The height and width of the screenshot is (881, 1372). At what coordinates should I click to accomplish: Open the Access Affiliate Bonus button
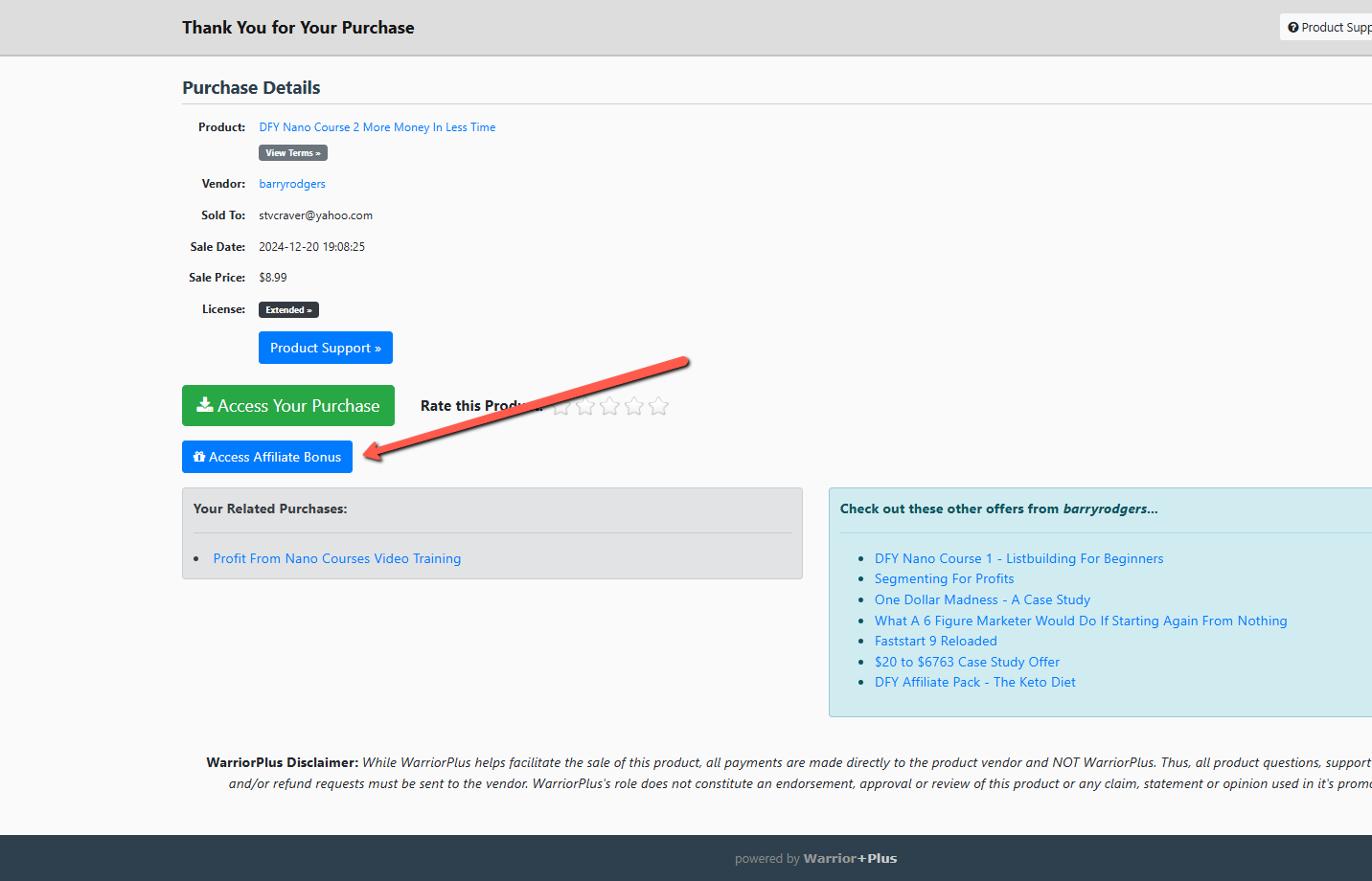(267, 457)
